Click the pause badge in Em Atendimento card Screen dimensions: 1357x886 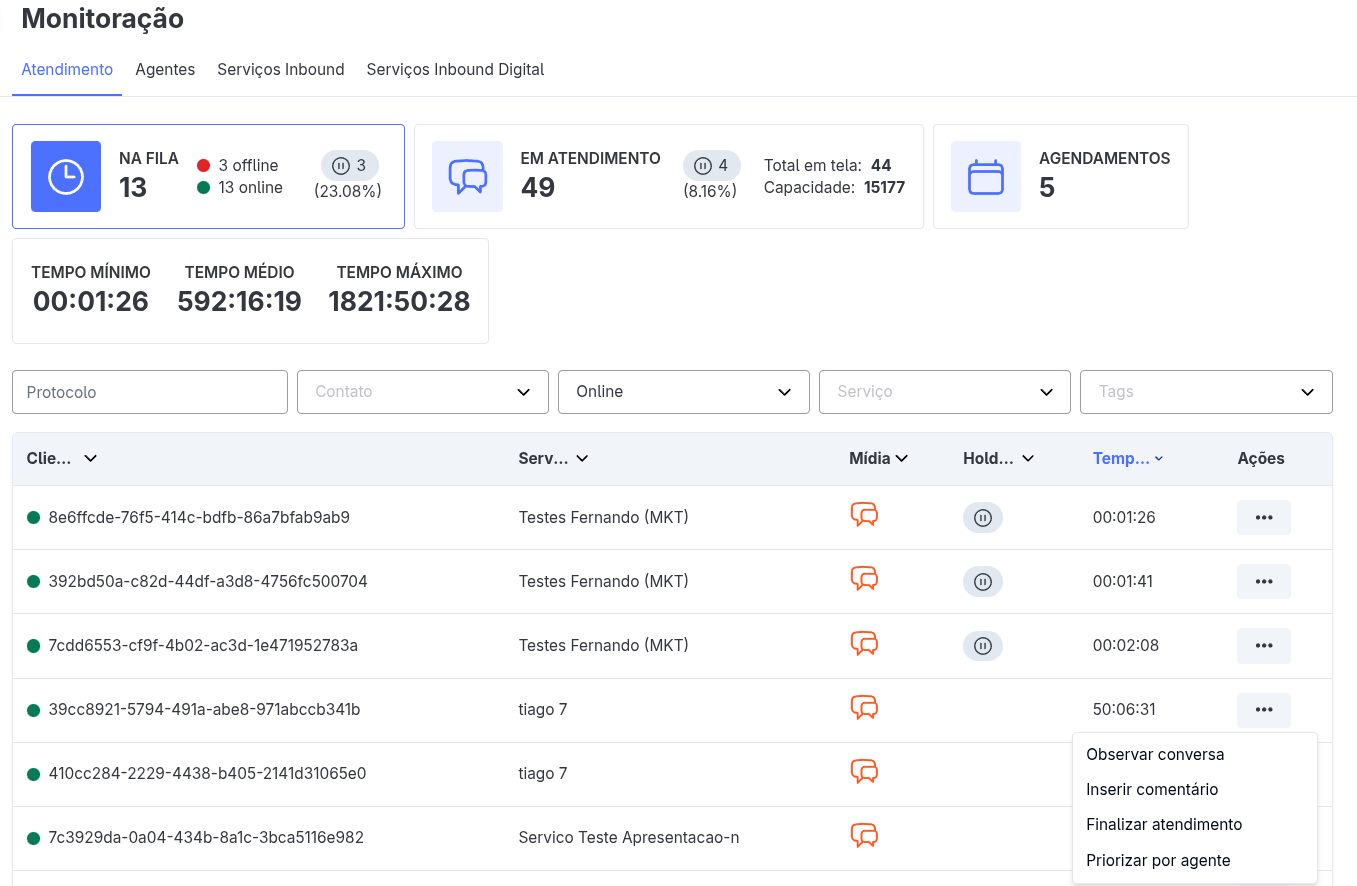point(711,166)
